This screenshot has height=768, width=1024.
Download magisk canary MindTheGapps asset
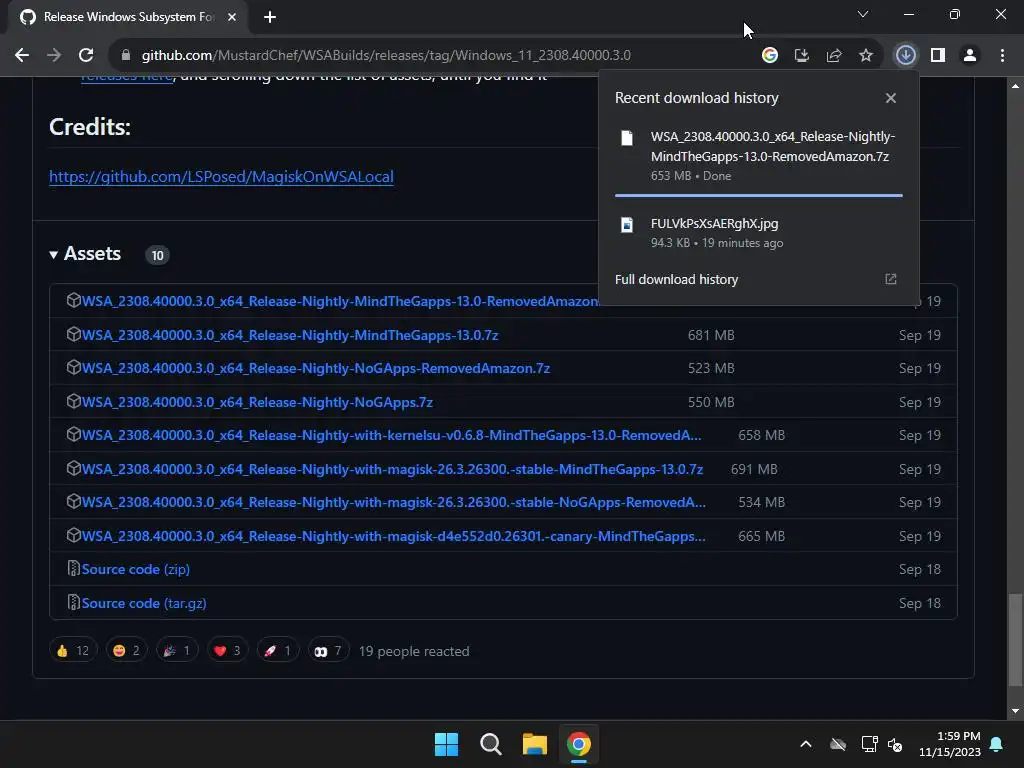(394, 536)
